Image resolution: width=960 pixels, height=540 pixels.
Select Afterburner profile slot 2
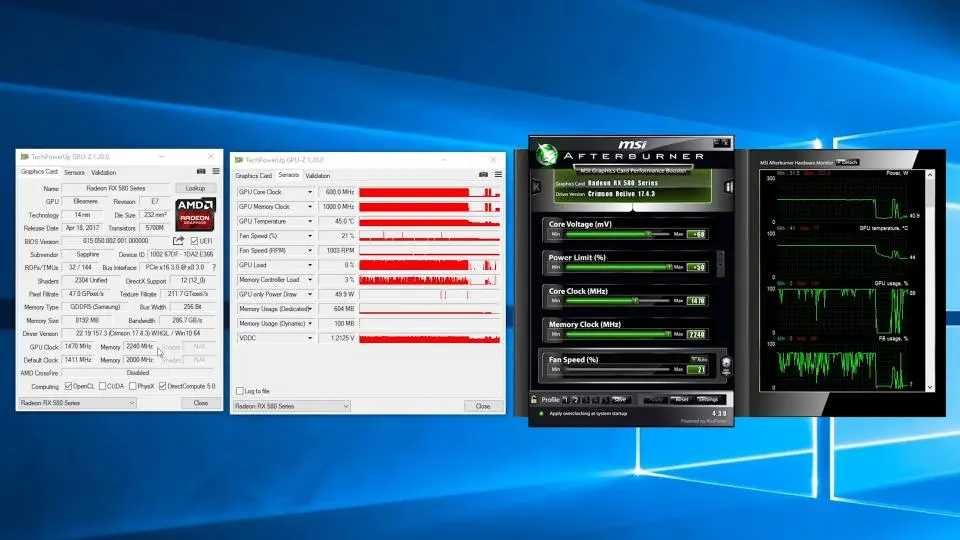click(576, 400)
